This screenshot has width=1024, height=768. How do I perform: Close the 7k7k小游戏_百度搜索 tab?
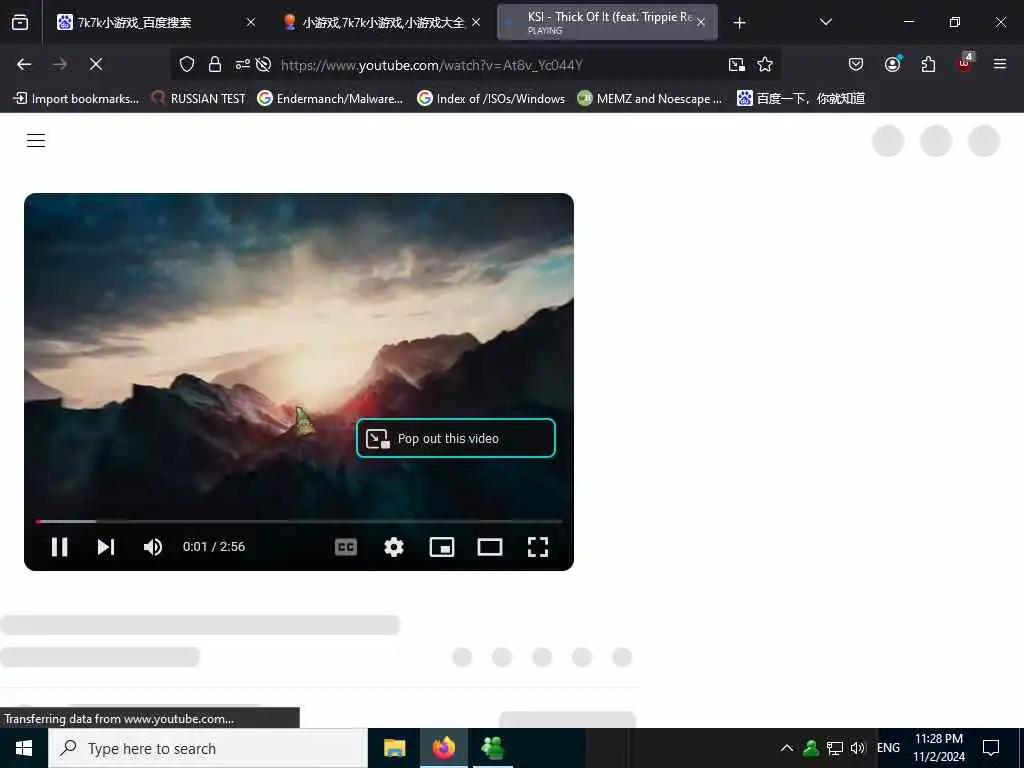click(x=251, y=22)
